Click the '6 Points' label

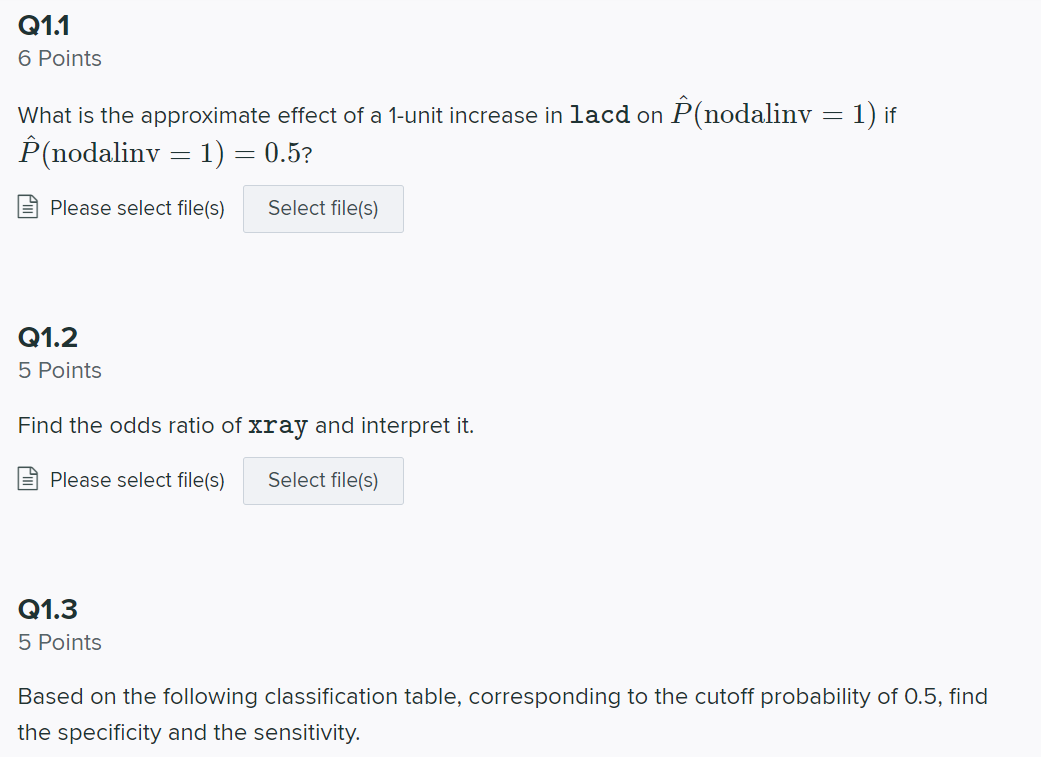point(60,58)
